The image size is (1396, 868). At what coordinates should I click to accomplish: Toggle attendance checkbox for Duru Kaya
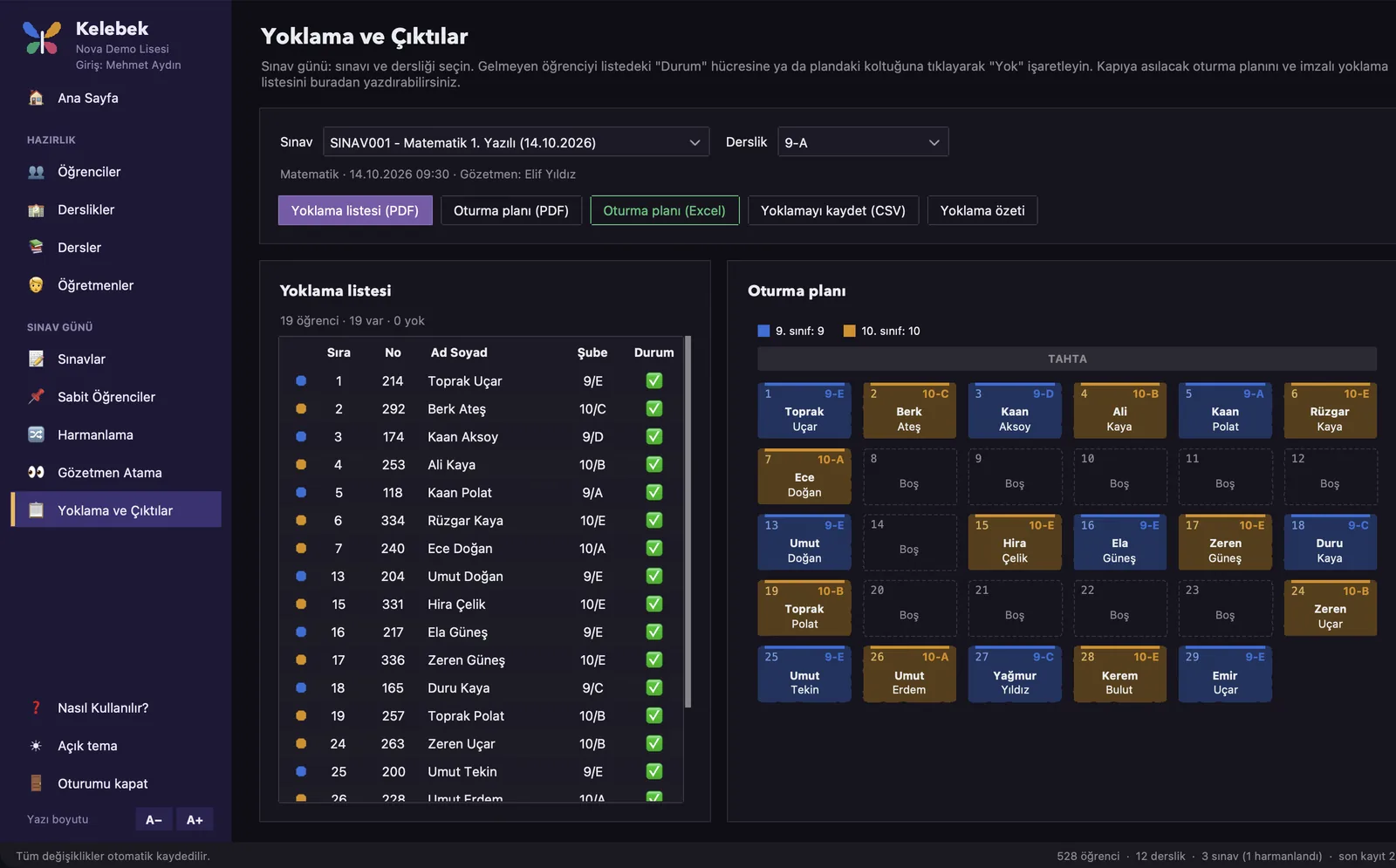[654, 687]
